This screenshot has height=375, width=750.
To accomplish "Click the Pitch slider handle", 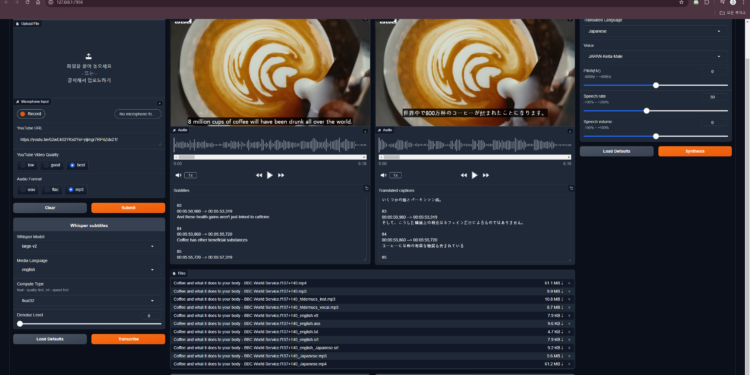I will [656, 85].
